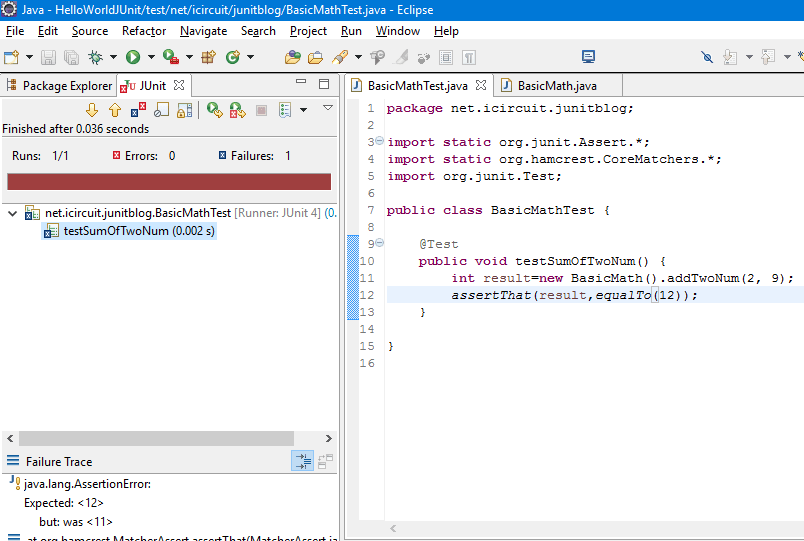Open JUnit view menu triangle
This screenshot has height=541, width=804.
point(328,108)
